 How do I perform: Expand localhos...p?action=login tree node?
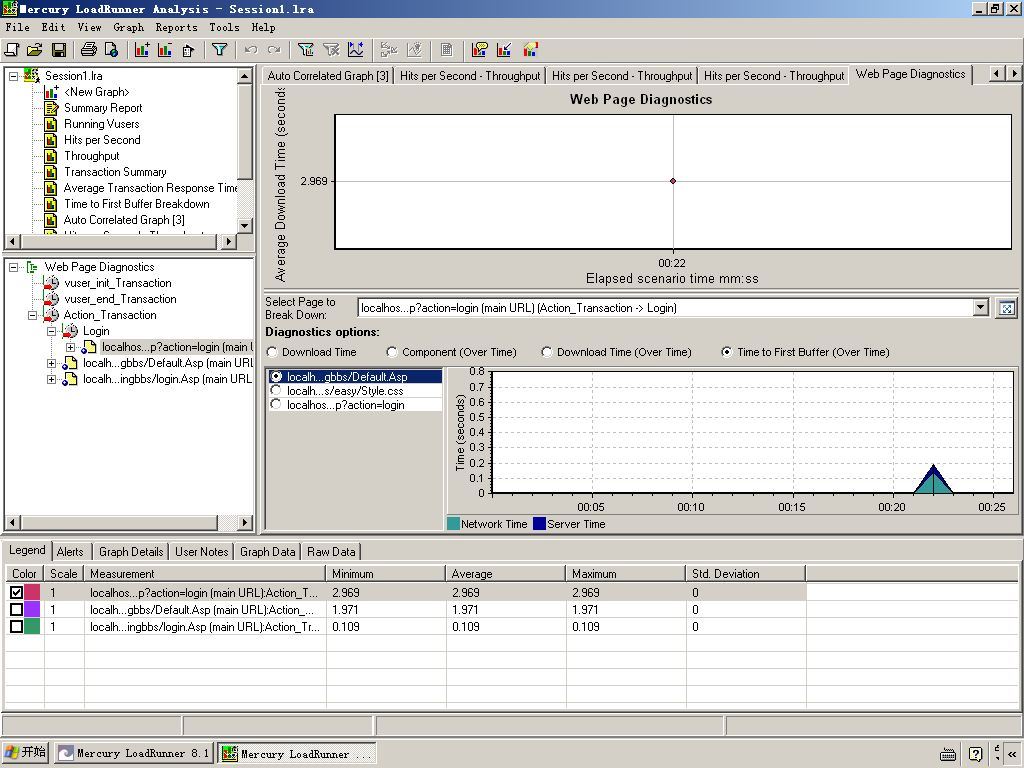71,347
